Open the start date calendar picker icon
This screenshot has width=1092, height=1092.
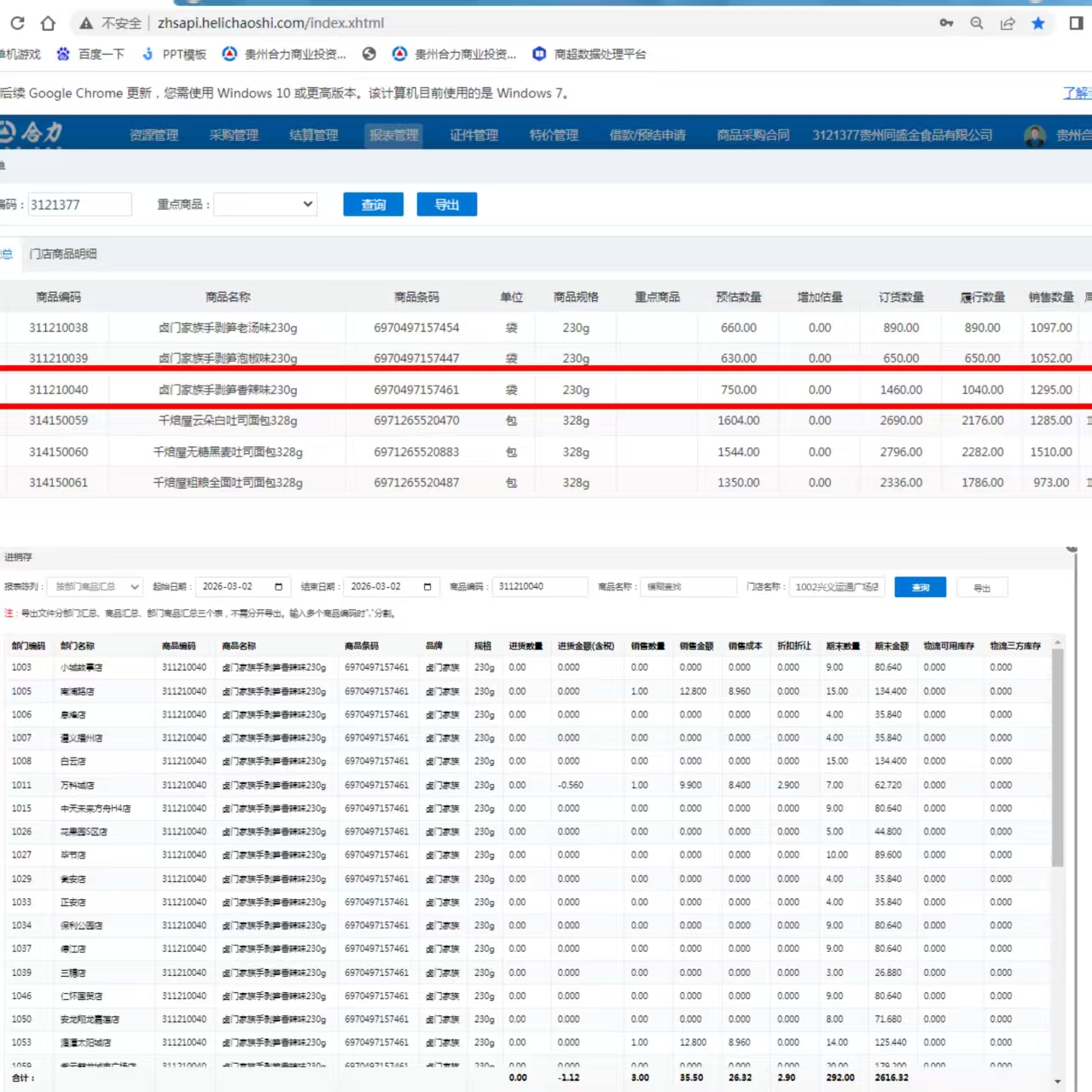tap(278, 587)
